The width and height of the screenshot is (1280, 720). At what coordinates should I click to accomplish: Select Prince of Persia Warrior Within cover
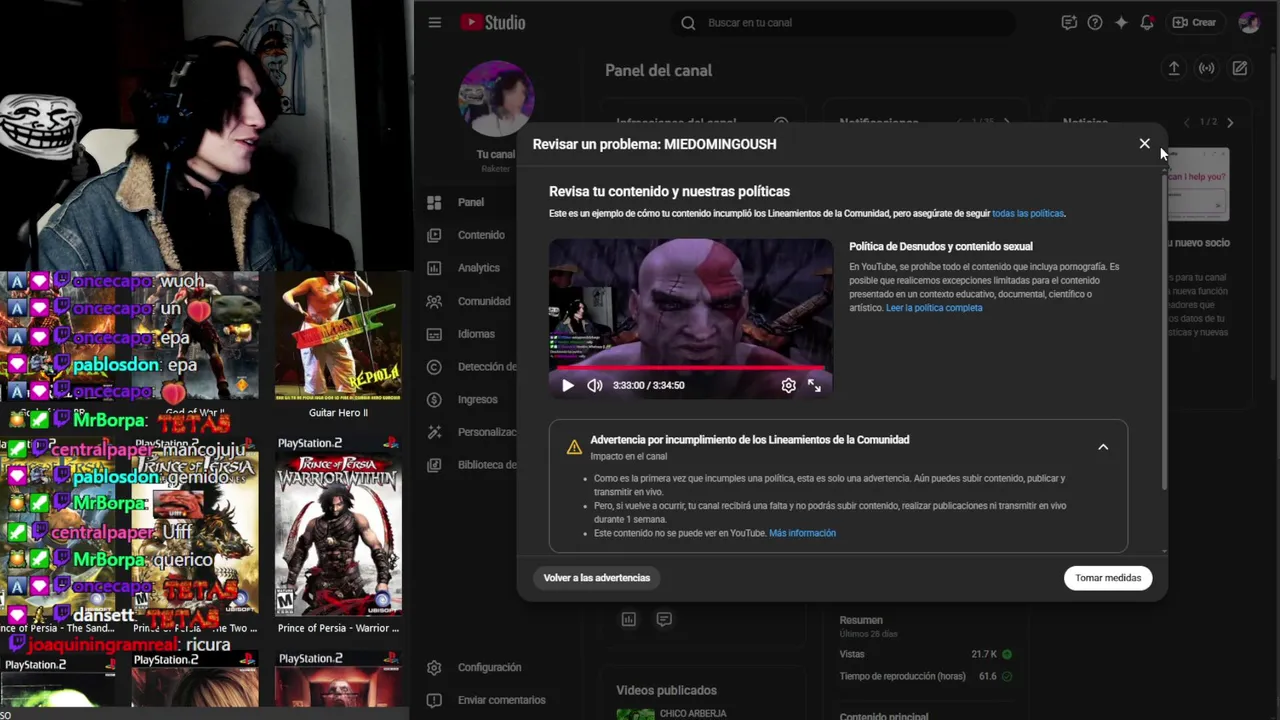tap(338, 525)
